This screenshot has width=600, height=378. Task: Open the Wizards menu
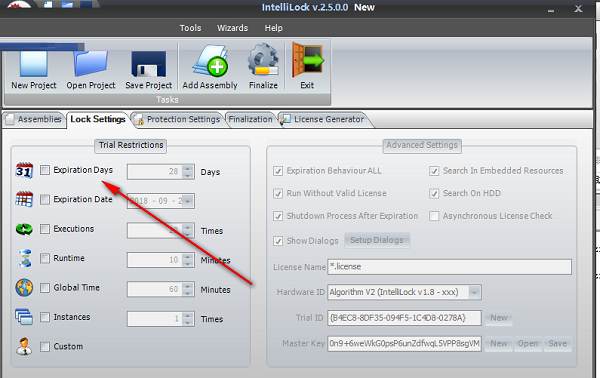[x=232, y=28]
